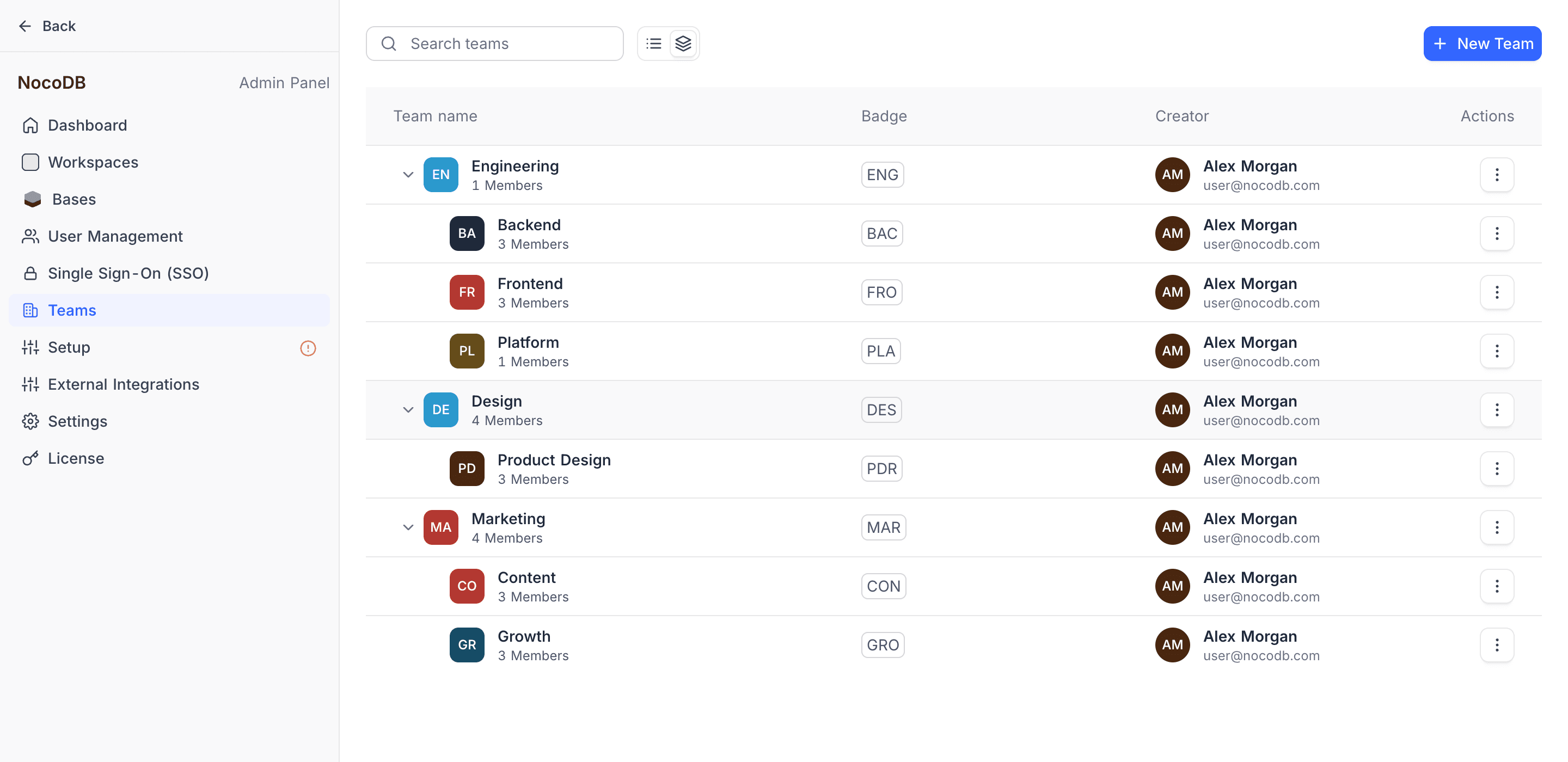
Task: Collapse the Marketing team group
Action: coord(408,527)
